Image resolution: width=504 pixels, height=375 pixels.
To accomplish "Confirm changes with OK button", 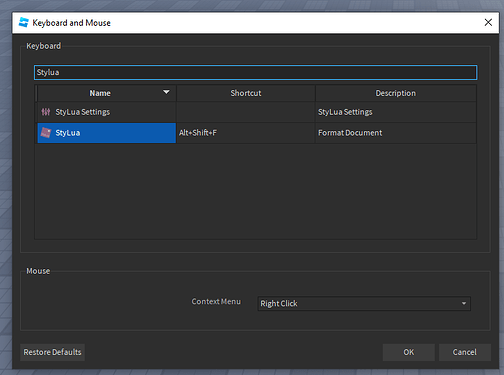I will 409,352.
